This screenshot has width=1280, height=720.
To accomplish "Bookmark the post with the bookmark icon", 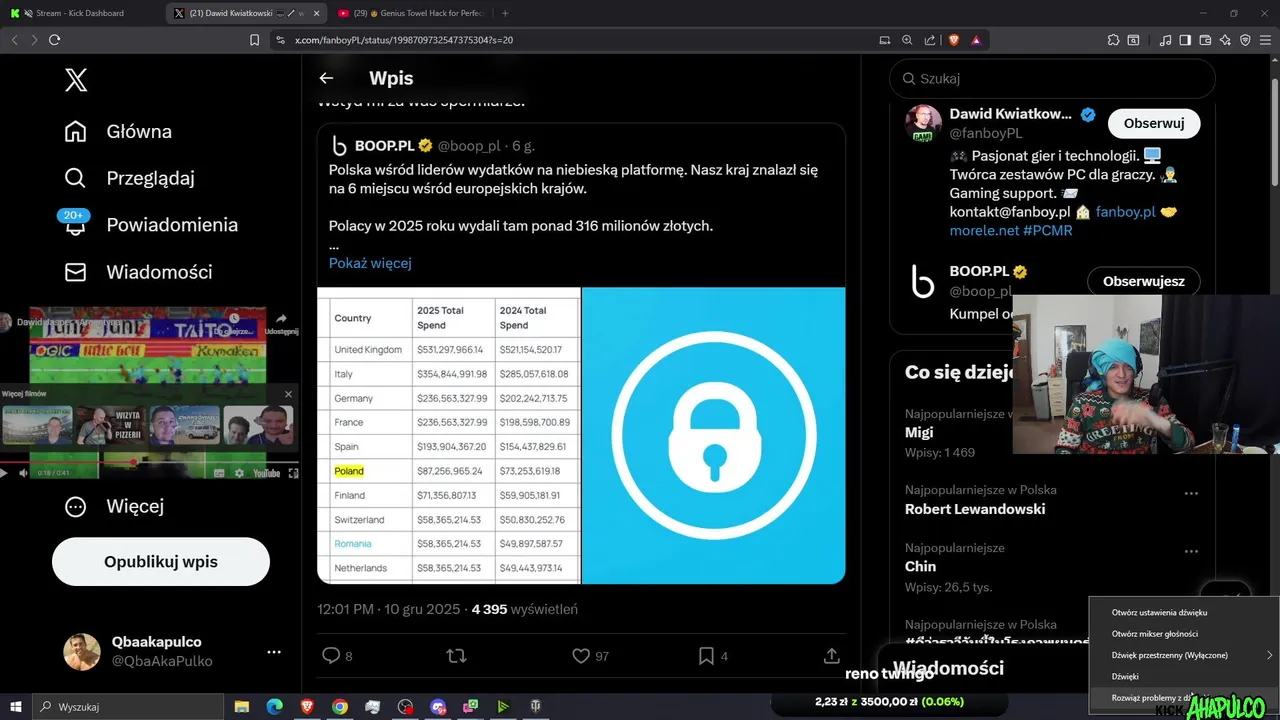I will coord(706,656).
